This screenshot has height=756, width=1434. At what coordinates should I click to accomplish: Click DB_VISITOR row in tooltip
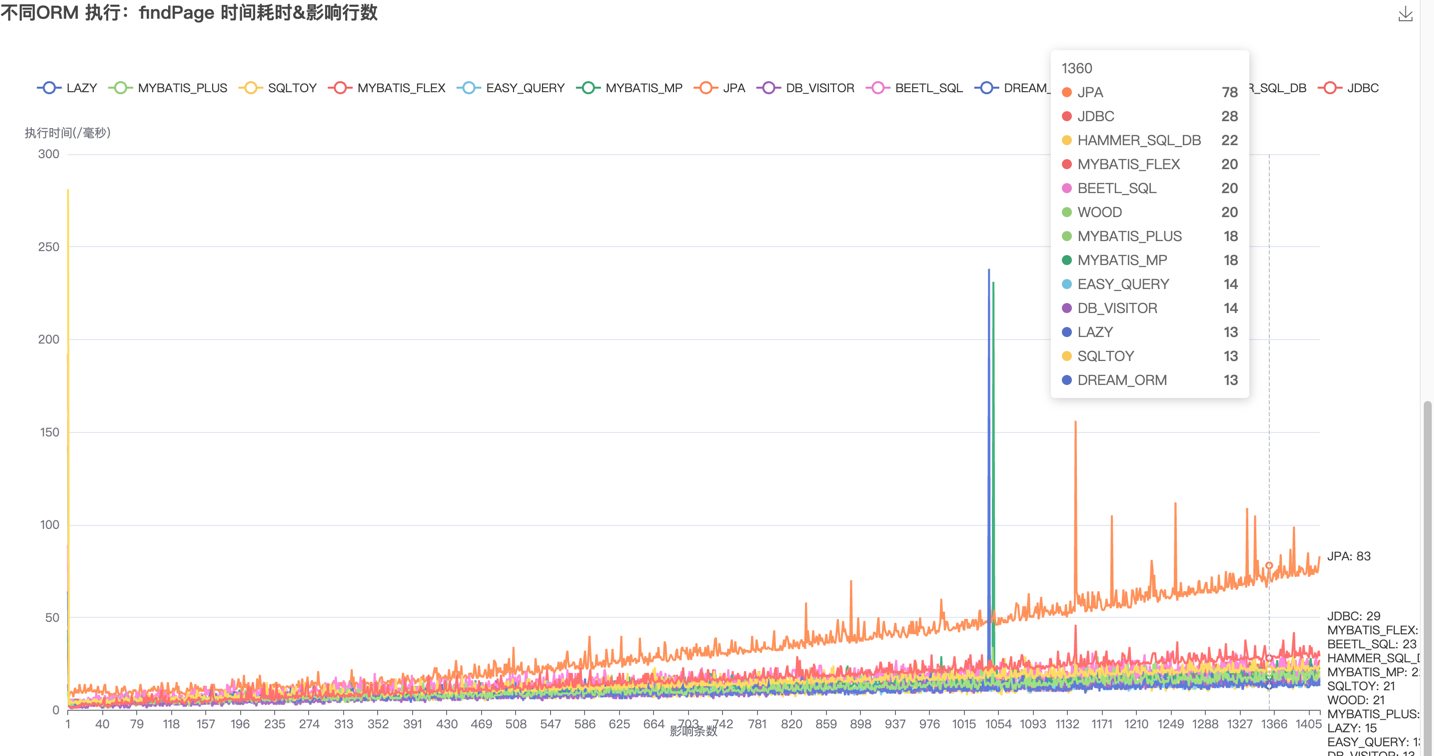[x=1149, y=308]
